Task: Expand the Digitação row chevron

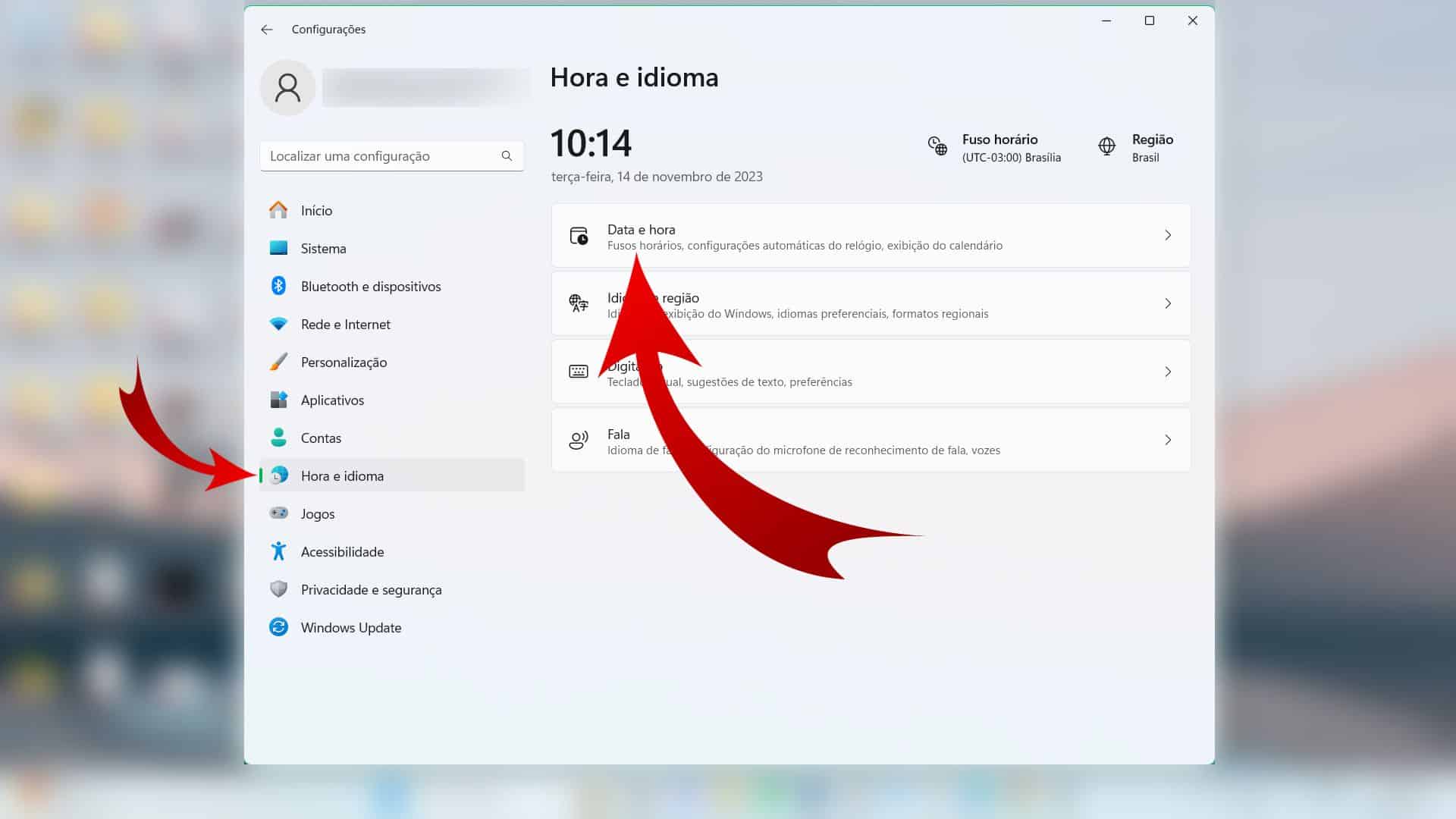Action: [x=1168, y=372]
